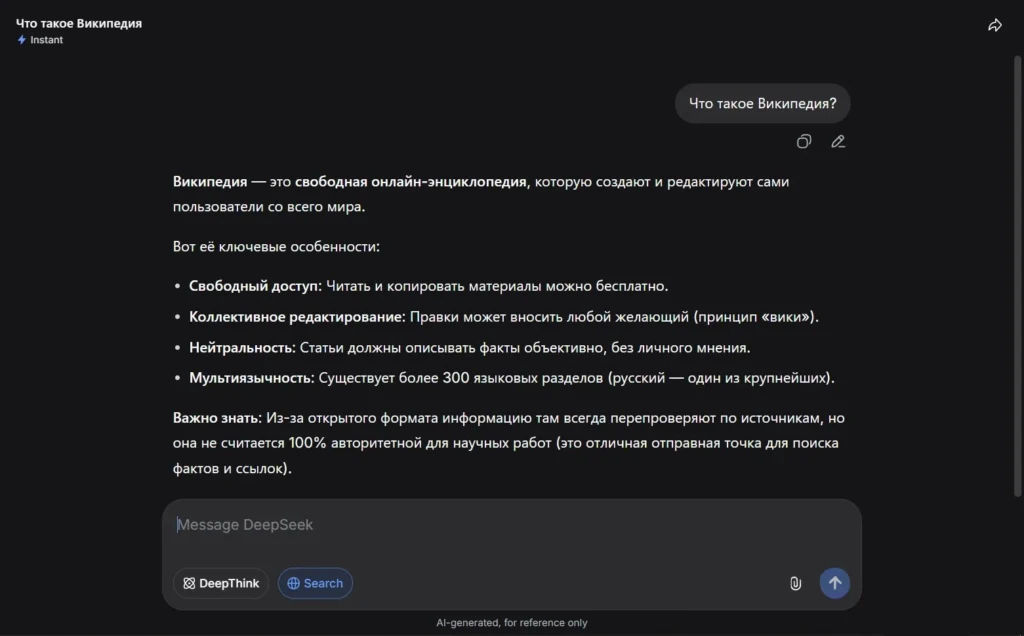Send the message with the up-arrow button
This screenshot has height=636, width=1024.
835,583
